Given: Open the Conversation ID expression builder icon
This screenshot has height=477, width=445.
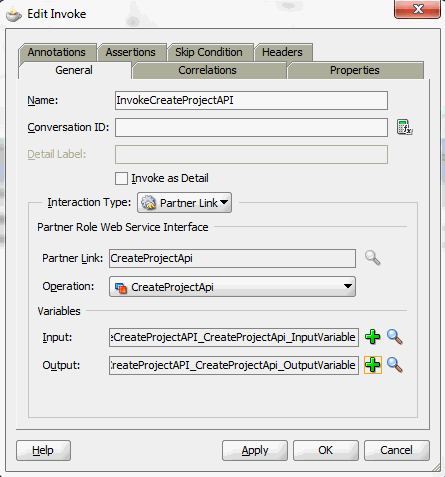Looking at the screenshot, I should click(x=405, y=127).
